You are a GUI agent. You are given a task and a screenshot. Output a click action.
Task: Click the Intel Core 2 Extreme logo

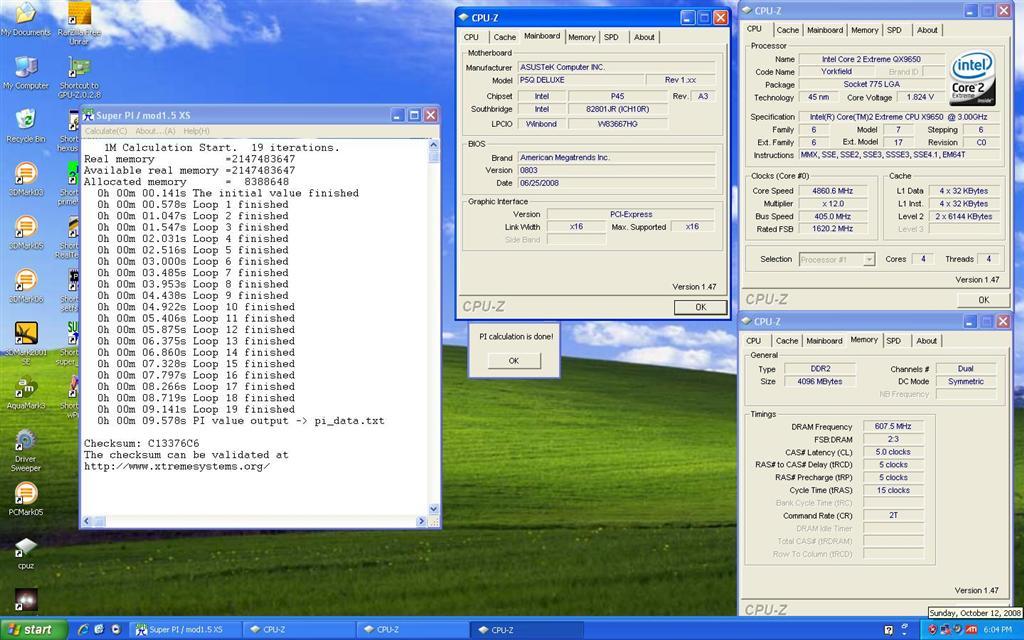(x=972, y=78)
